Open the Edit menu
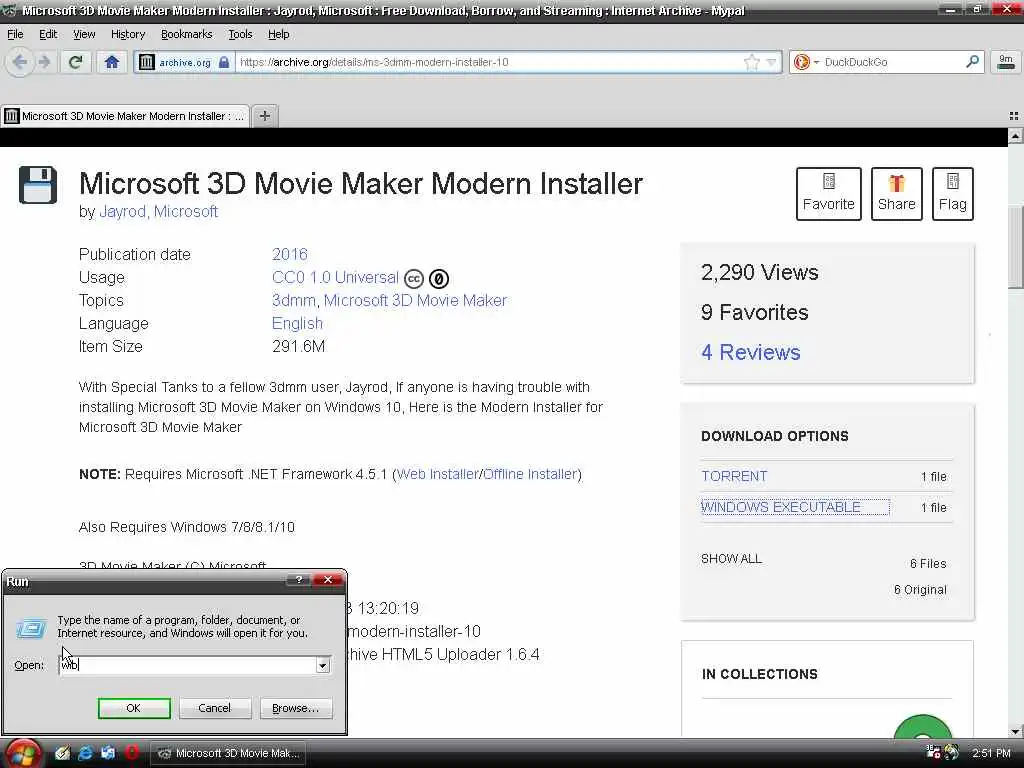Screen dimensions: 1024x768 coord(48,34)
